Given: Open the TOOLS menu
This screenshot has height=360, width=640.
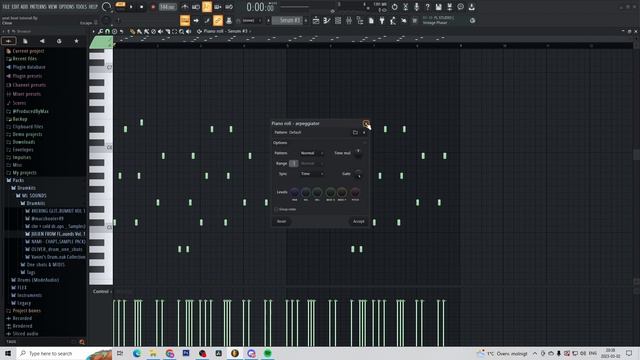Looking at the screenshot, I should pyautogui.click(x=82, y=7).
